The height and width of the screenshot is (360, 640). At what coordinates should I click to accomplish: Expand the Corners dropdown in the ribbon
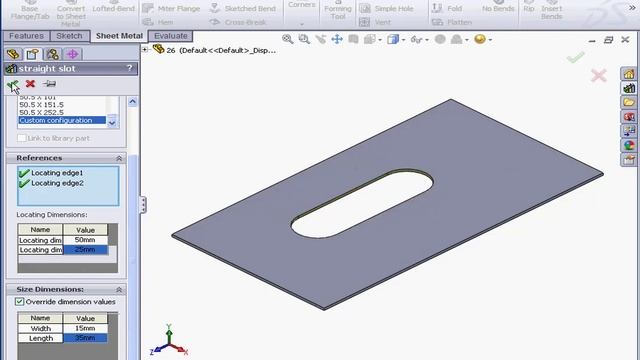[302, 24]
